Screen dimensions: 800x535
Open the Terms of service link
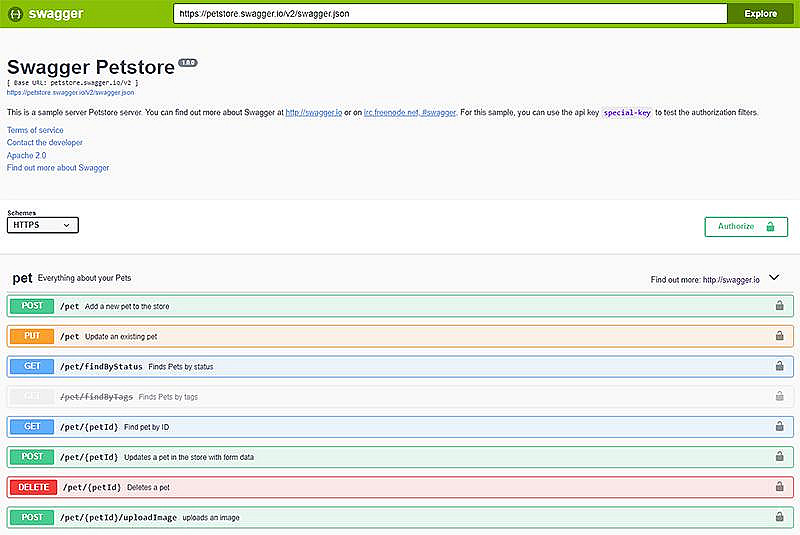[x=35, y=130]
